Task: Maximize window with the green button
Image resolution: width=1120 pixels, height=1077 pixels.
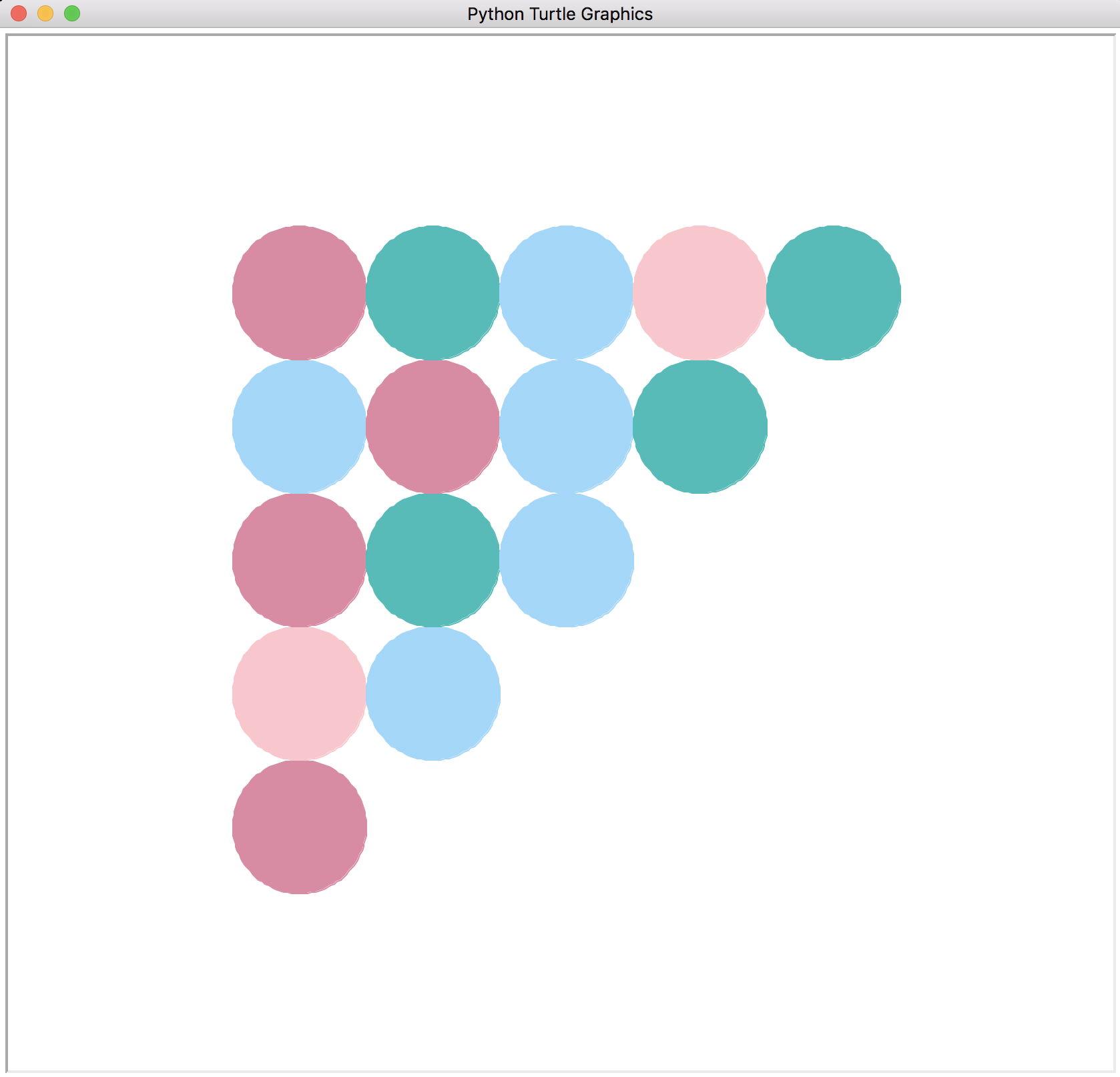Action: (72, 13)
